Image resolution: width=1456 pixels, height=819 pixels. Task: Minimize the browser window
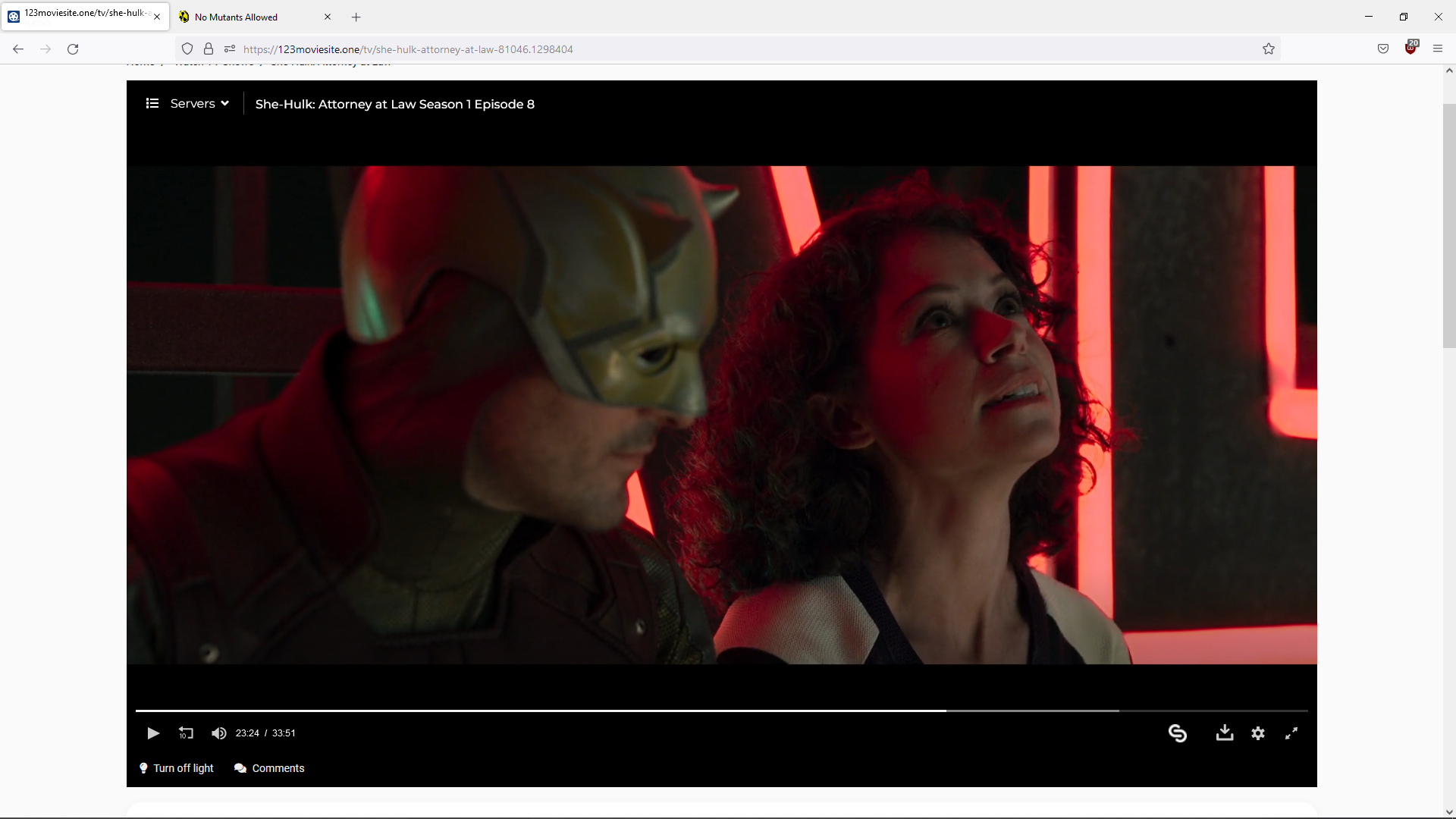tap(1369, 17)
